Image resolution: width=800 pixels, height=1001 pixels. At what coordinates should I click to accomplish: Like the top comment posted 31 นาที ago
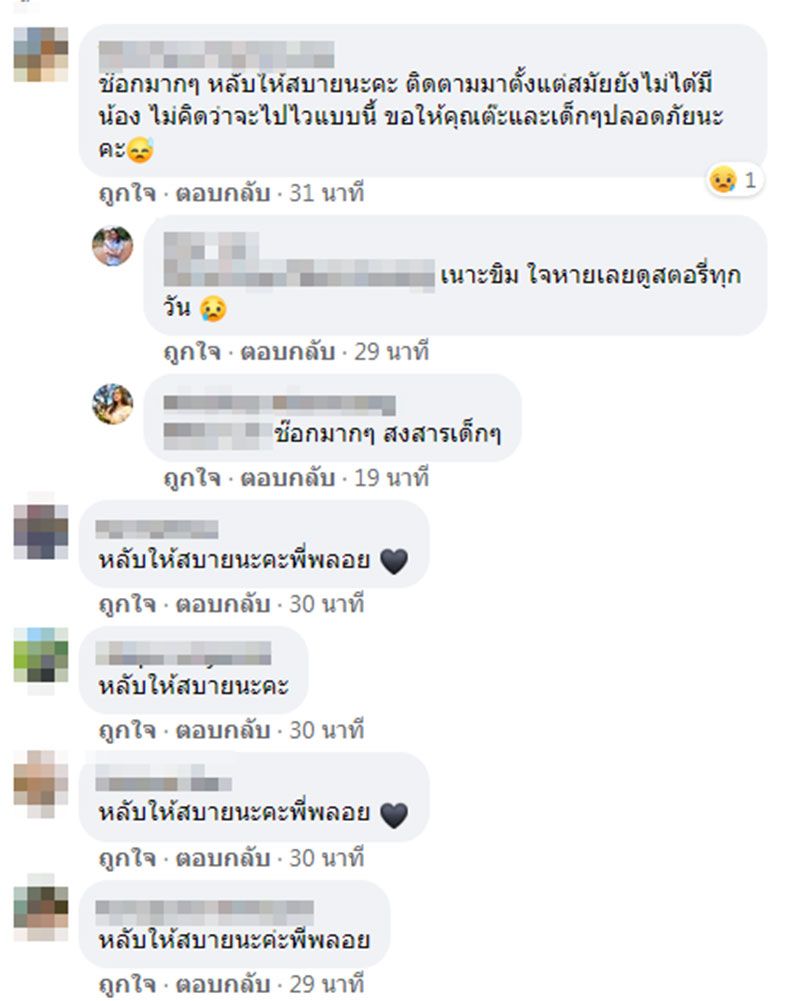click(x=127, y=193)
